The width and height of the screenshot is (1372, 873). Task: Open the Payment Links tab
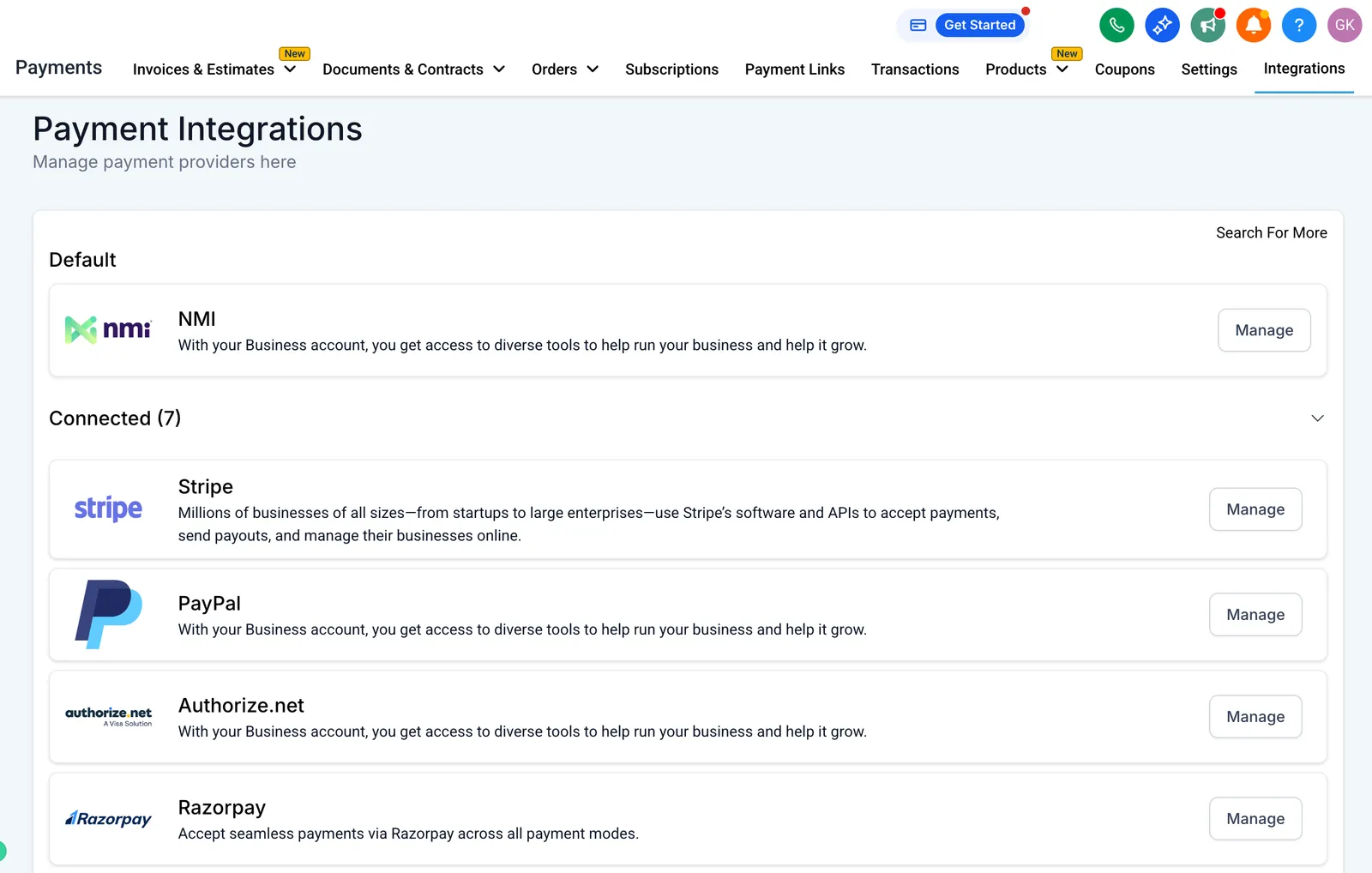[x=795, y=69]
